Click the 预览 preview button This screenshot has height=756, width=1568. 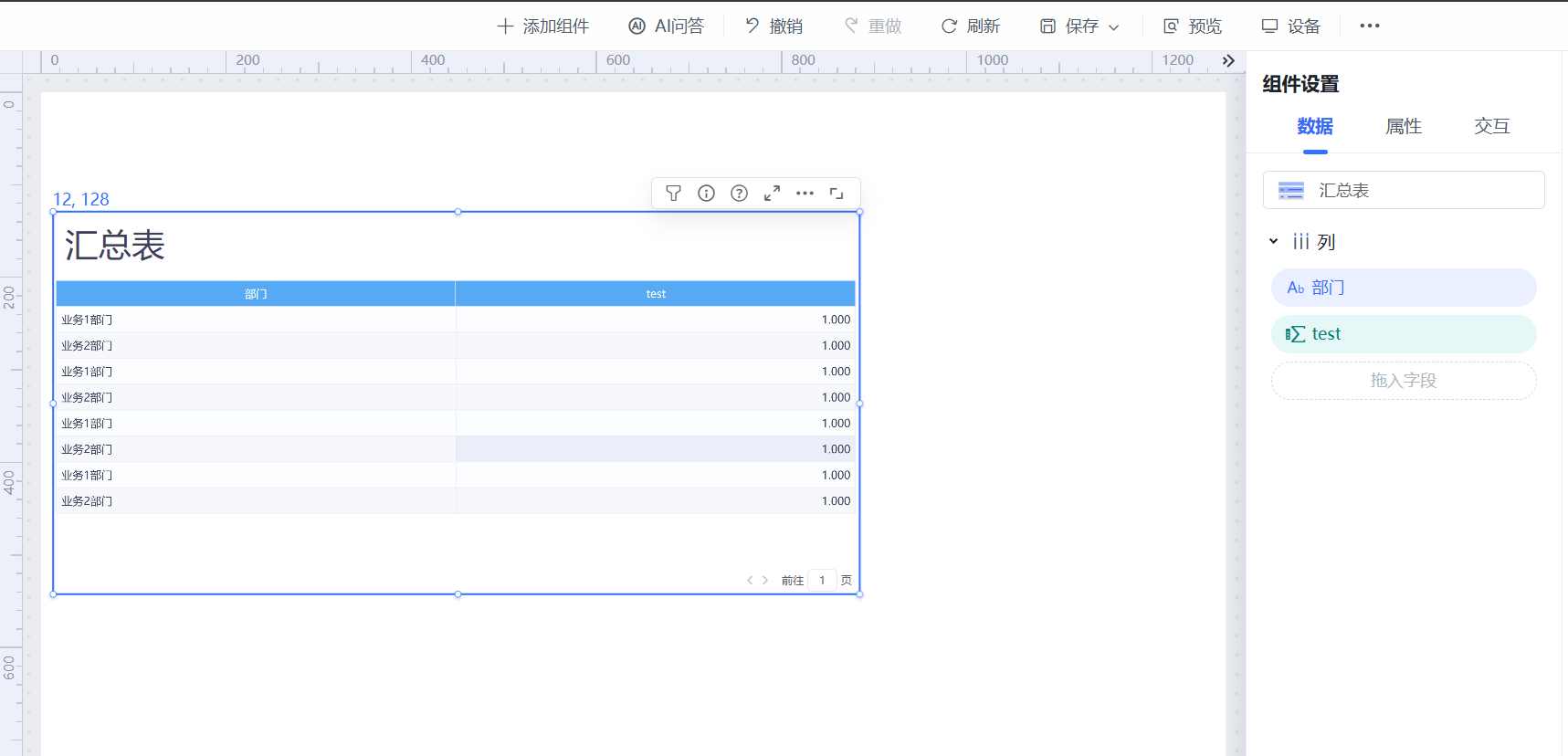1193,26
